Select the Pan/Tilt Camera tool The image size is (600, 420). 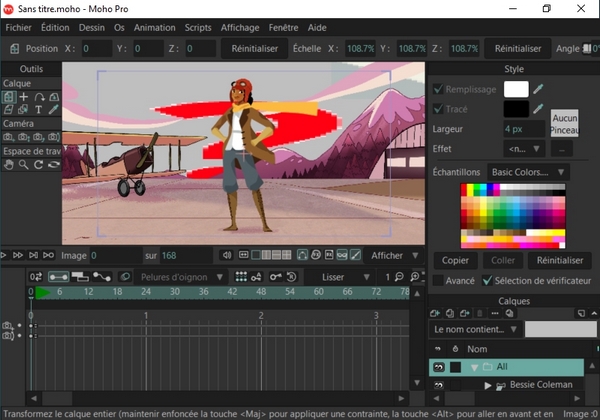[x=54, y=137]
